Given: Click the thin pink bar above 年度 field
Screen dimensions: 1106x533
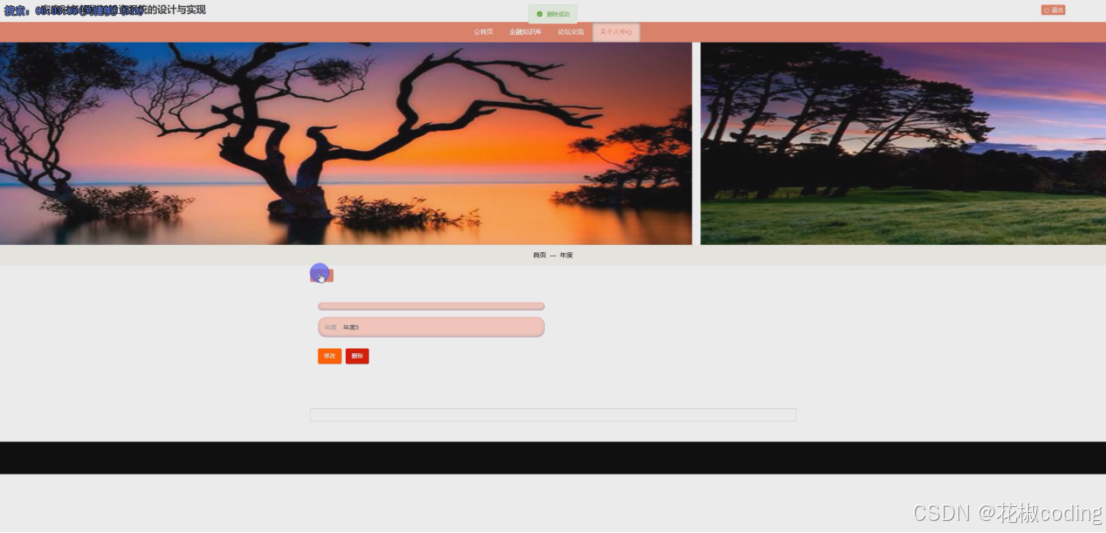Looking at the screenshot, I should [x=431, y=306].
